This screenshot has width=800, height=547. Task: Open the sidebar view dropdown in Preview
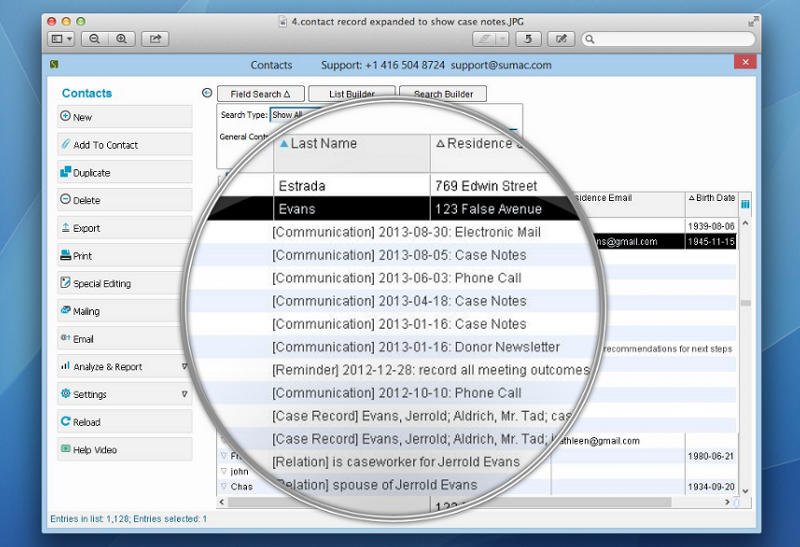(61, 39)
